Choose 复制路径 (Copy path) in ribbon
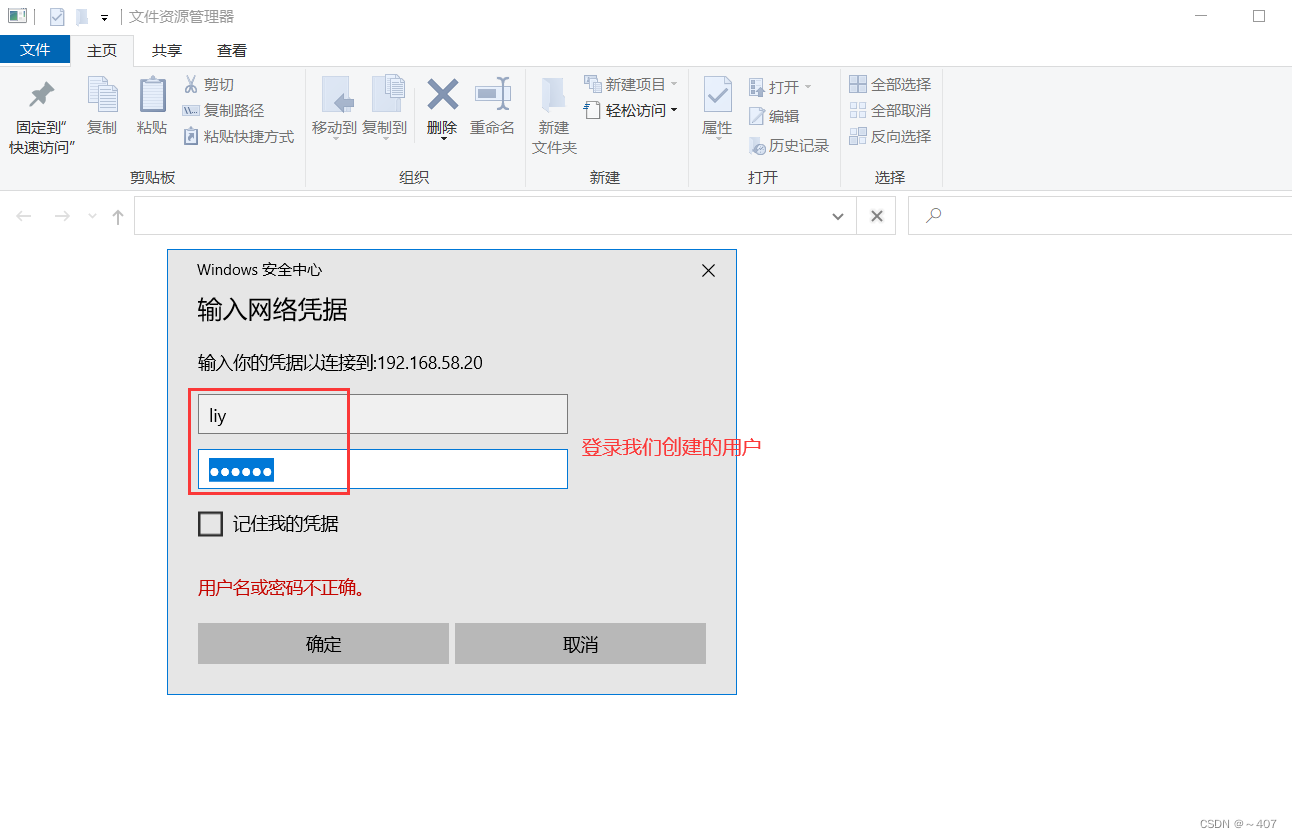Screen dimensions: 1292x838 pos(223,110)
